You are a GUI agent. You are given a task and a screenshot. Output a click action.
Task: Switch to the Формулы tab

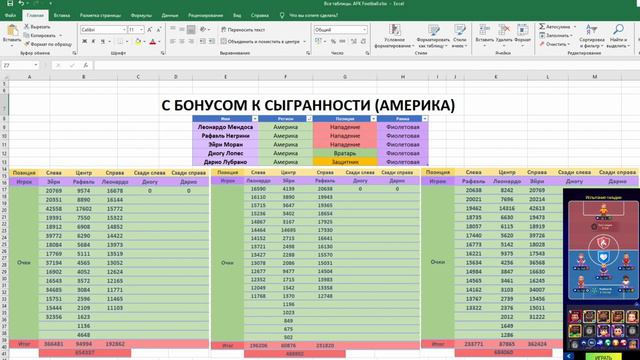(141, 16)
